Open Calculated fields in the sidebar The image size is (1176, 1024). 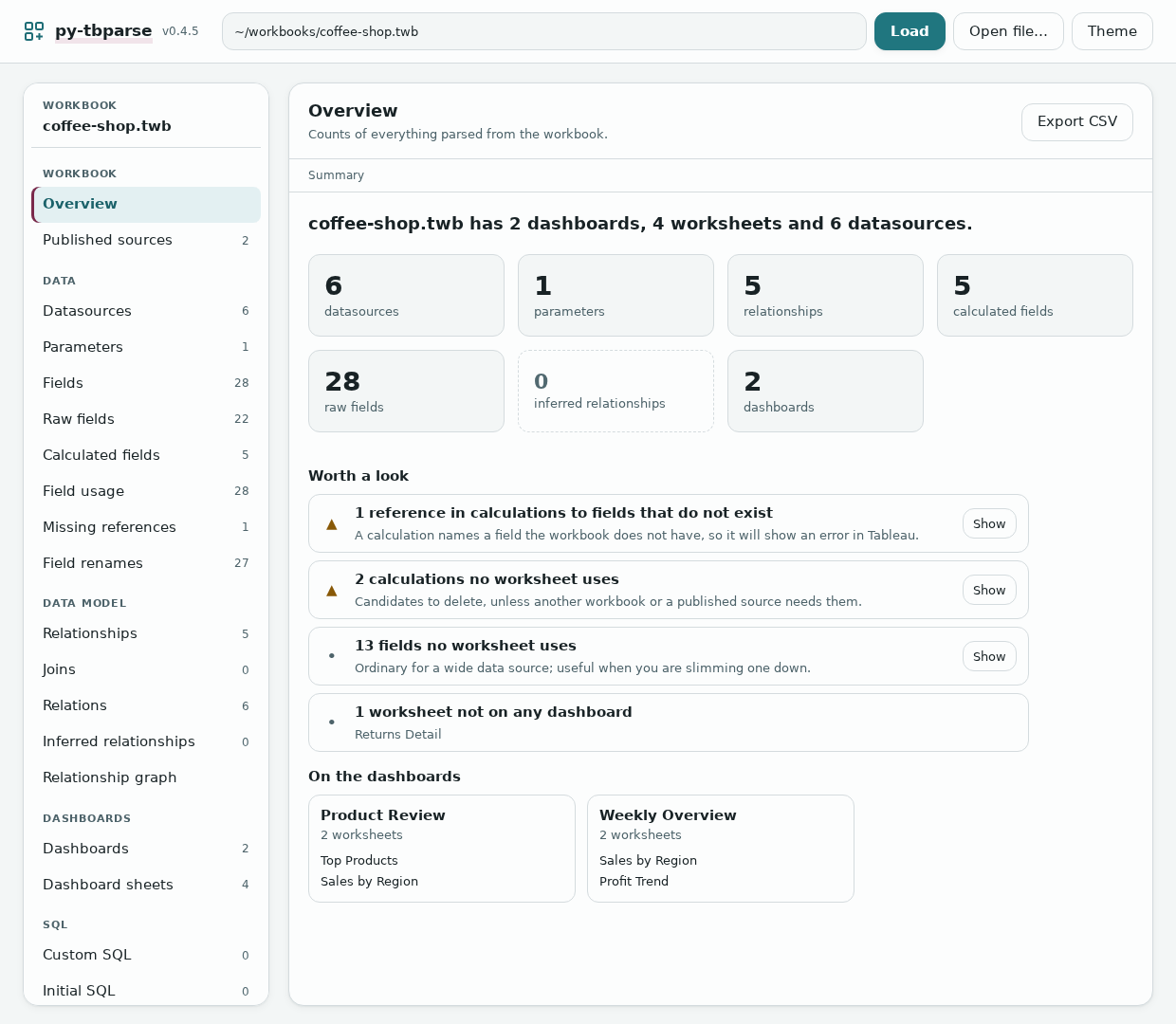(146, 455)
